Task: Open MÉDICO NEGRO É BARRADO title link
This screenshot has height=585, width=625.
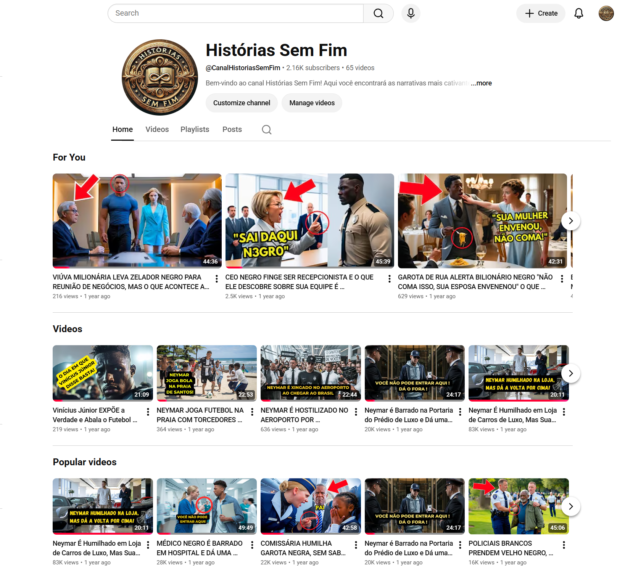Action: pos(199,548)
